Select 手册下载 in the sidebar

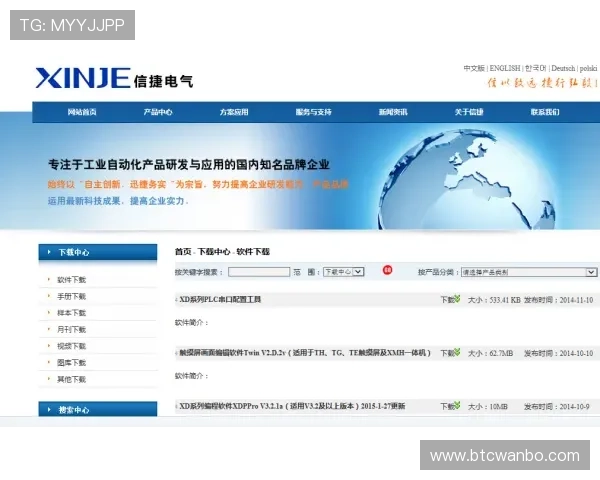click(71, 296)
